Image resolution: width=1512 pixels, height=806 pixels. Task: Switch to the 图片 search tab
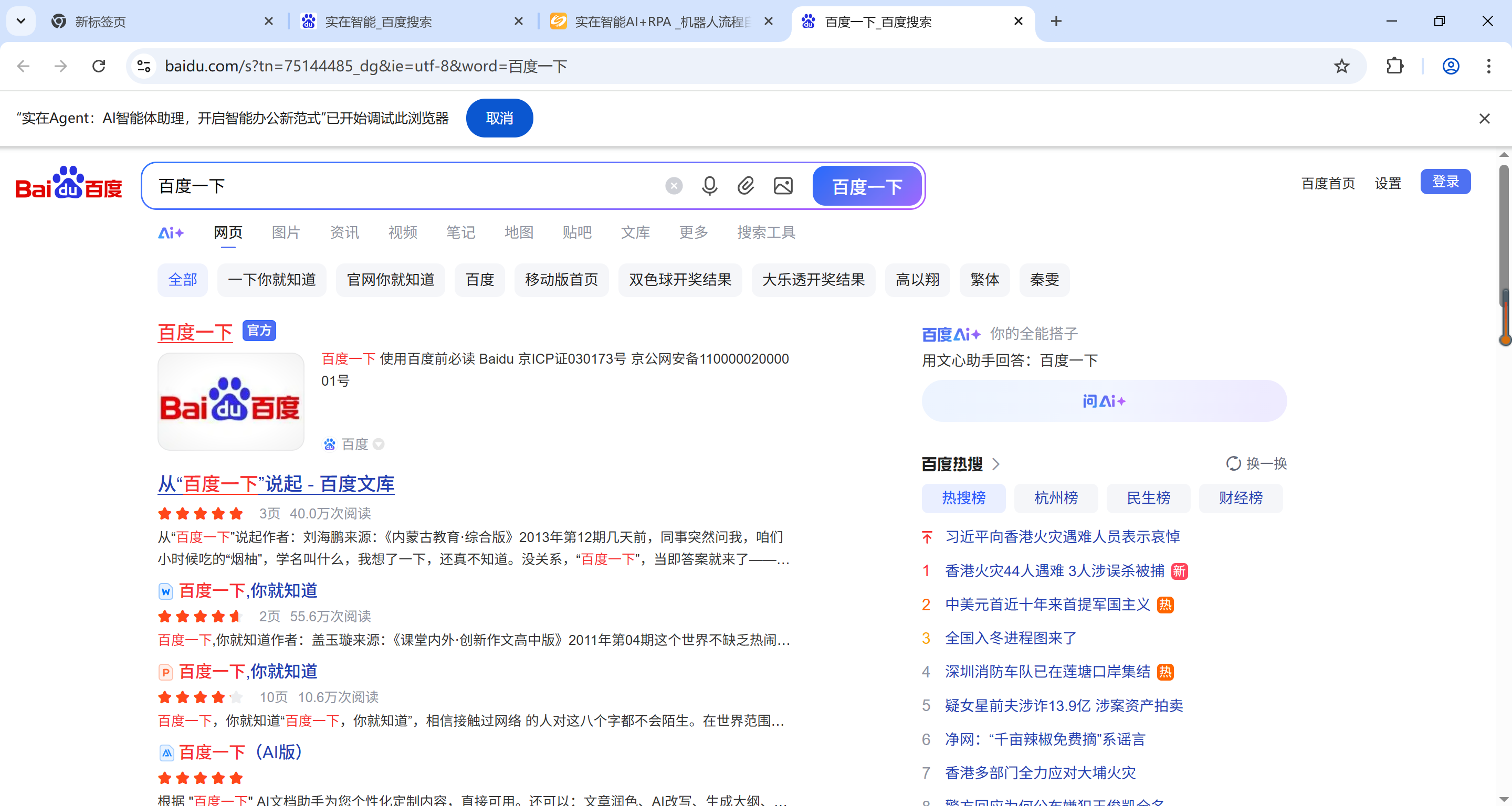(x=286, y=232)
